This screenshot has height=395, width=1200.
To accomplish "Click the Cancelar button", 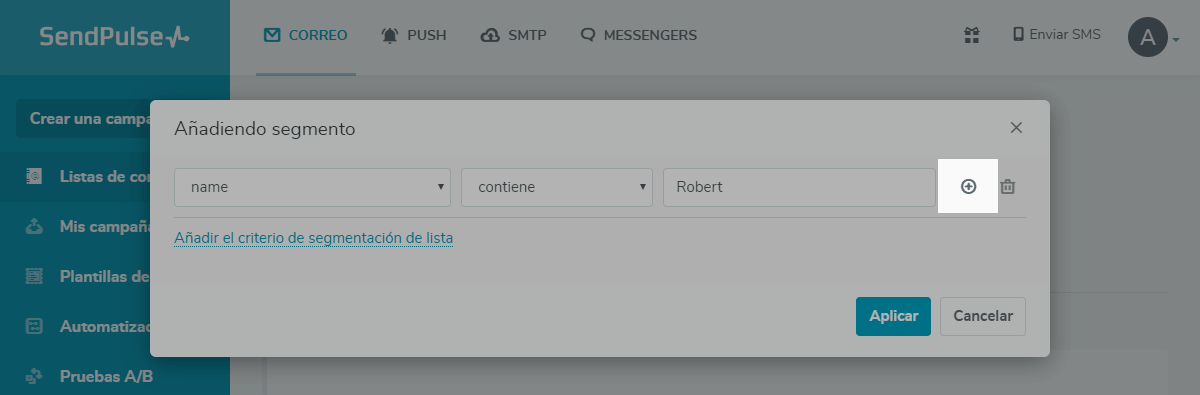I will pos(983,316).
